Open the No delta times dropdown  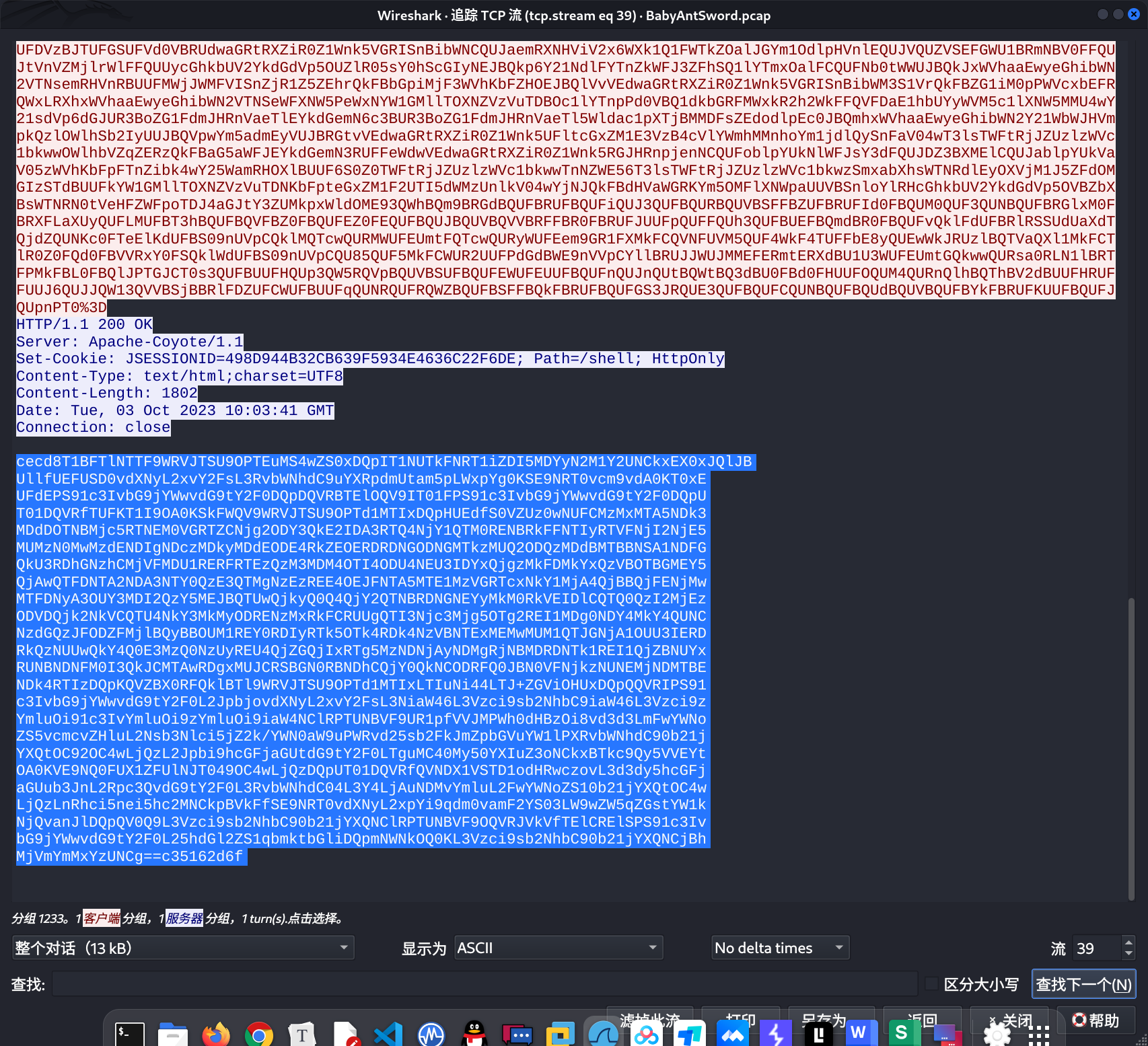coord(781,948)
